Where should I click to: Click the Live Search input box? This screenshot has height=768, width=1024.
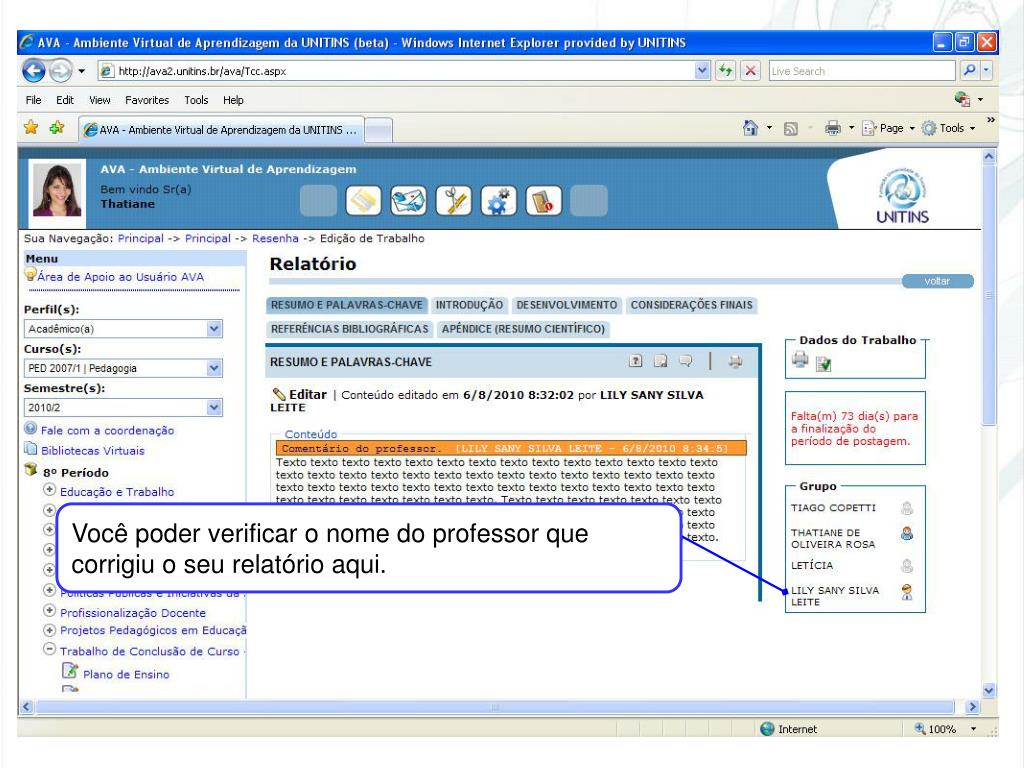pyautogui.click(x=862, y=71)
